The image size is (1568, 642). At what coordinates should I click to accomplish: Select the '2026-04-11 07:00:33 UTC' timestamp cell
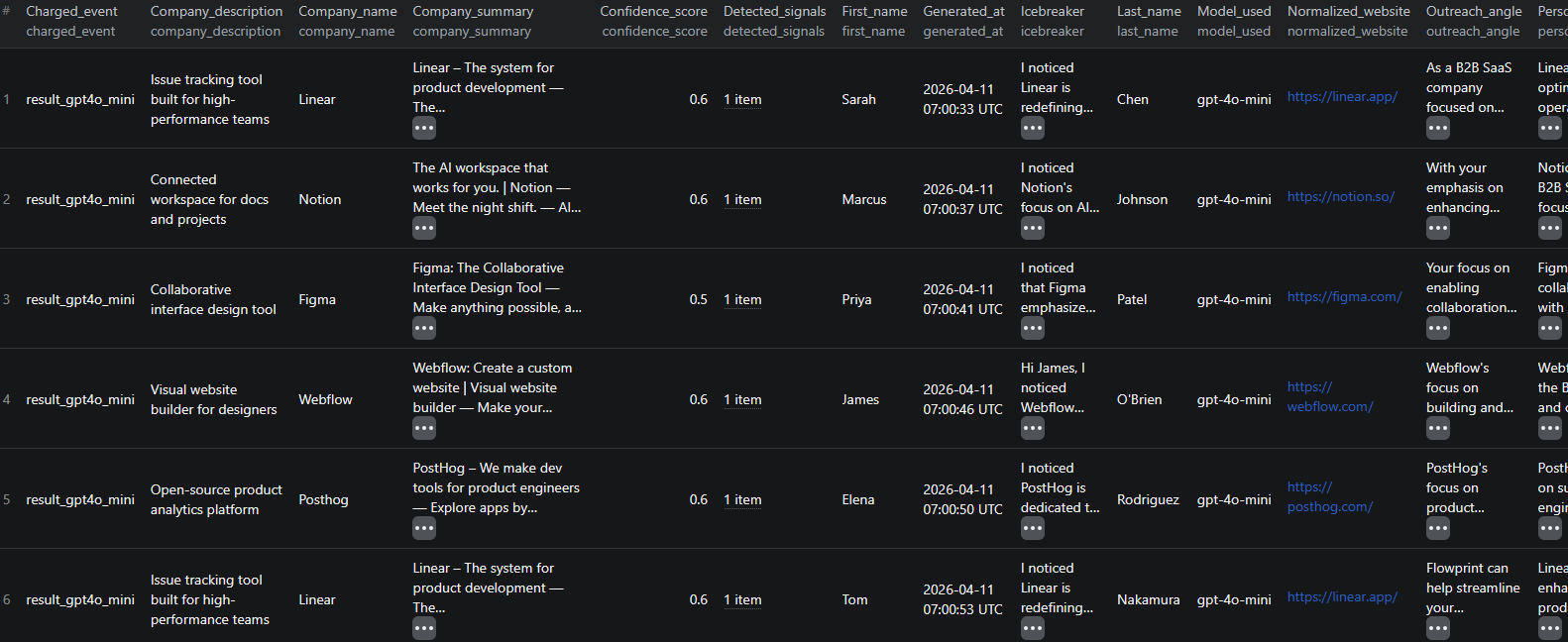[x=963, y=99]
